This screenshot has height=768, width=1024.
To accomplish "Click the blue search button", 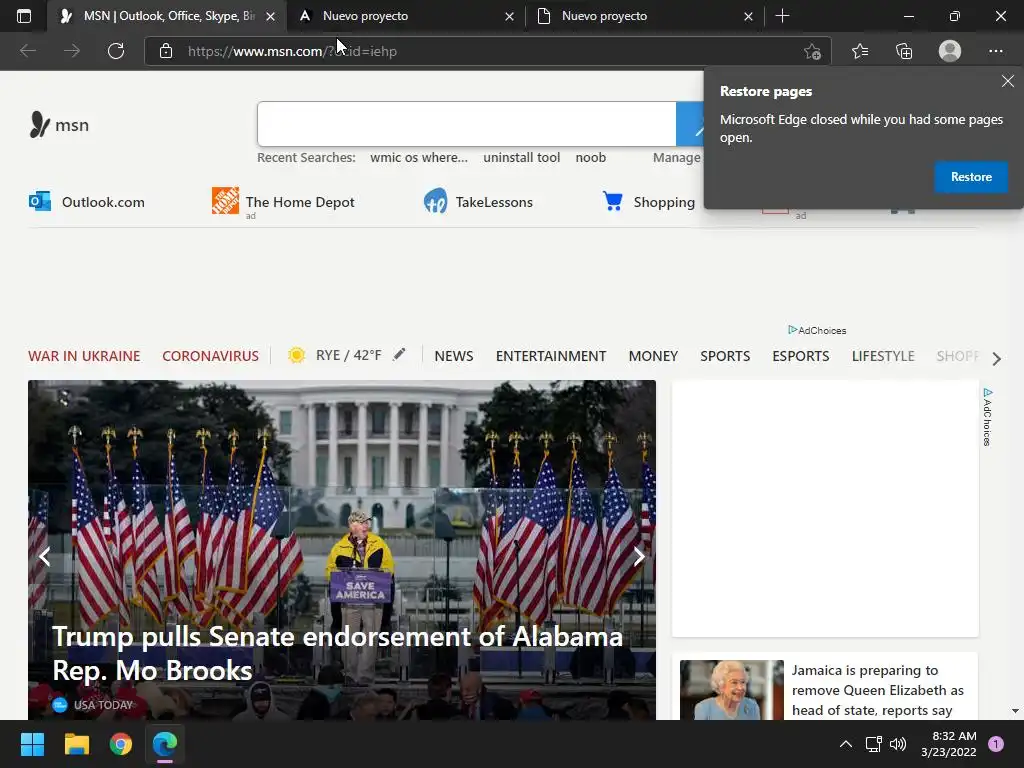I will click(690, 124).
